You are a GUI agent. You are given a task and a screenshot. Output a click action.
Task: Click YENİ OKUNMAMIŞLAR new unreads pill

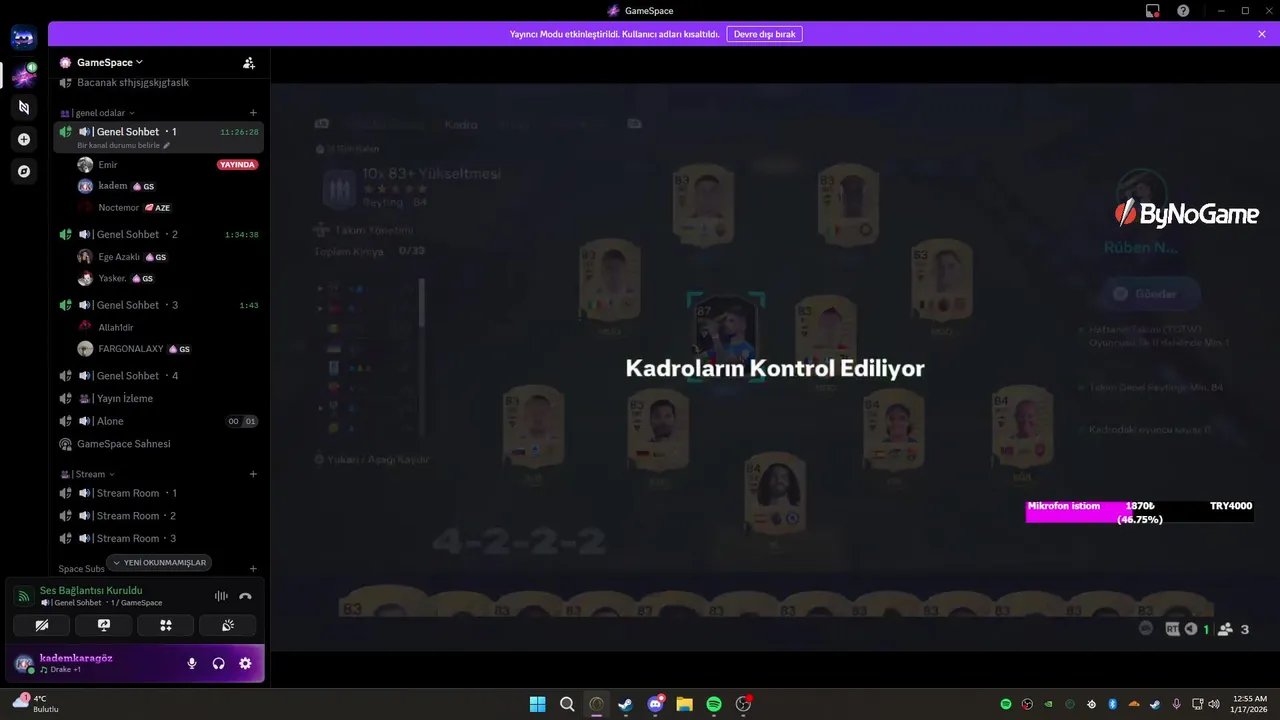pos(159,563)
